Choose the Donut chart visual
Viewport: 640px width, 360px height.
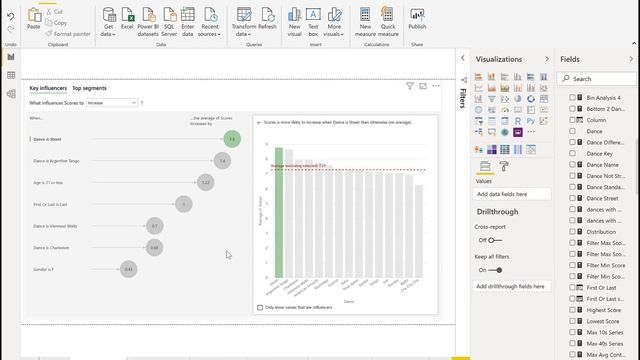pyautogui.click(x=531, y=99)
